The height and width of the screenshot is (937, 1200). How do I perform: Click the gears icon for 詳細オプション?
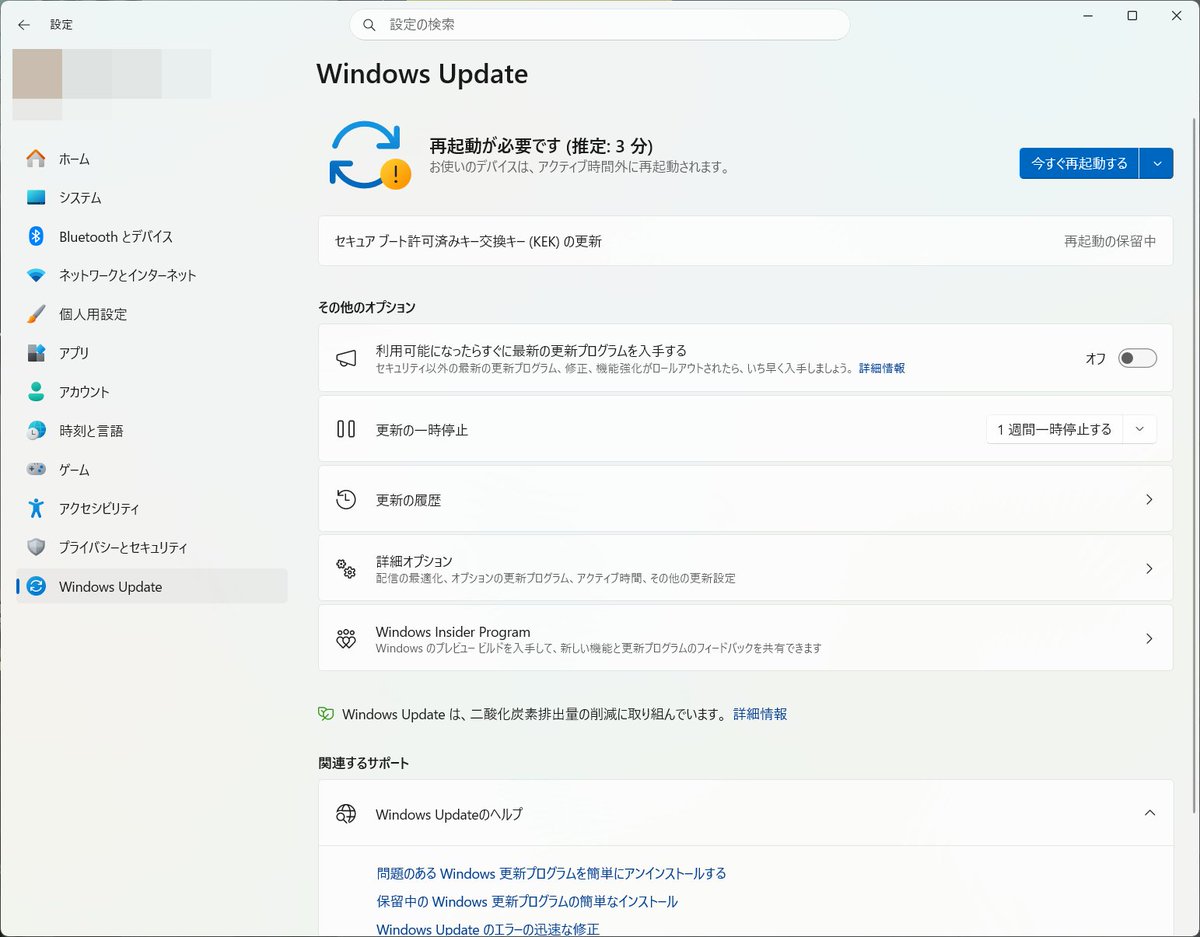[346, 569]
